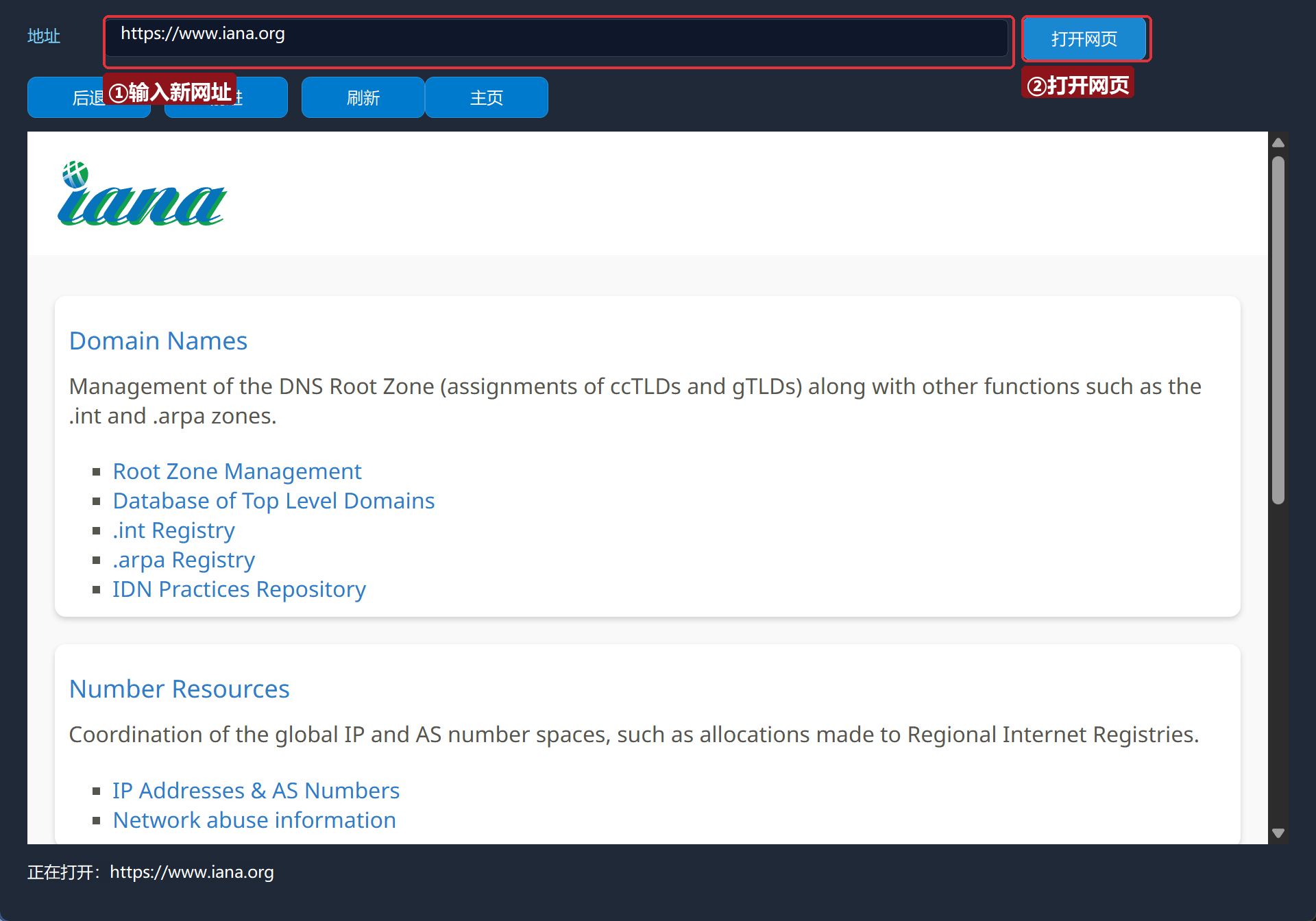Click the 主页 home button

tap(487, 97)
